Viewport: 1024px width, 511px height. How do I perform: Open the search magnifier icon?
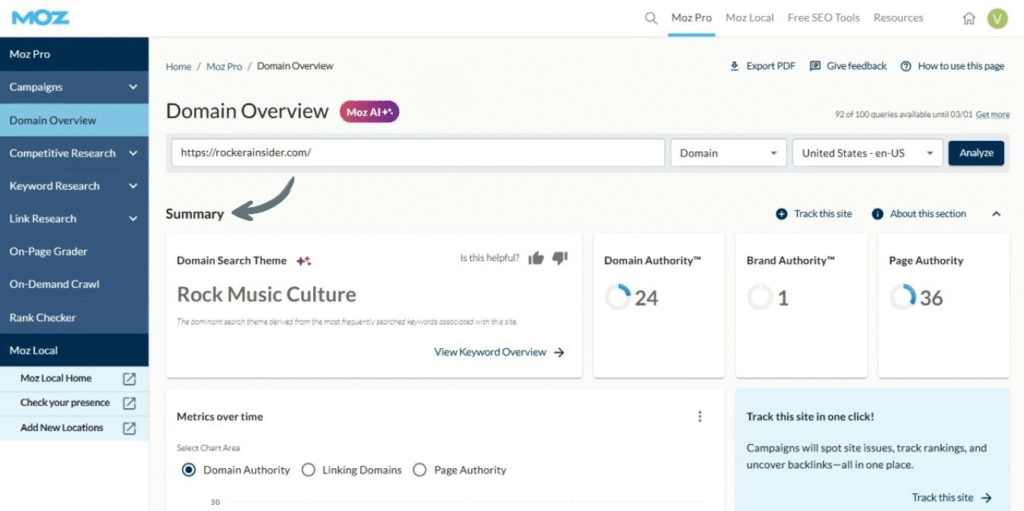[650, 18]
